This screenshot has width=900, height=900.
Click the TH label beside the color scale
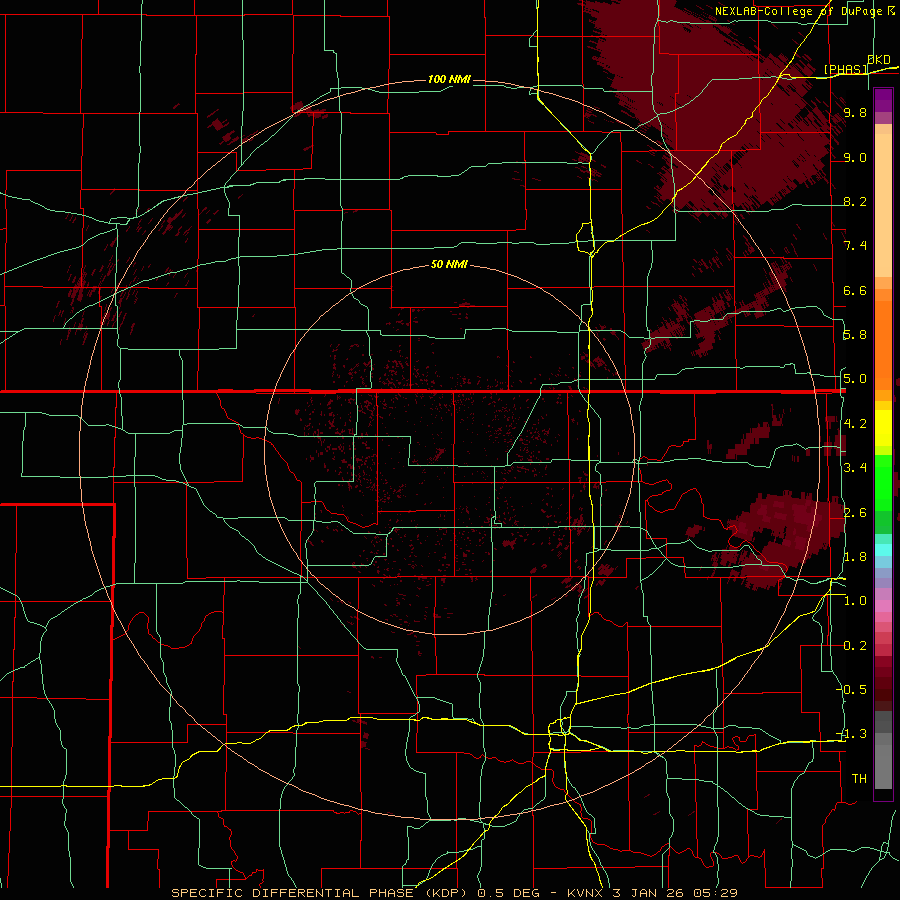pos(859,779)
